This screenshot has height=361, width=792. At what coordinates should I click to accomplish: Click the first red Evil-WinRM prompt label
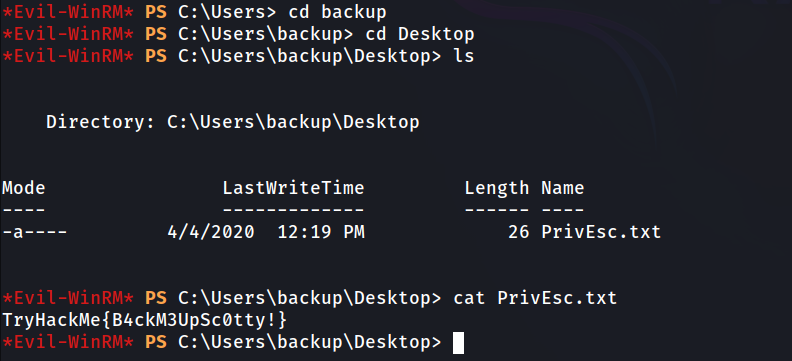(68, 12)
